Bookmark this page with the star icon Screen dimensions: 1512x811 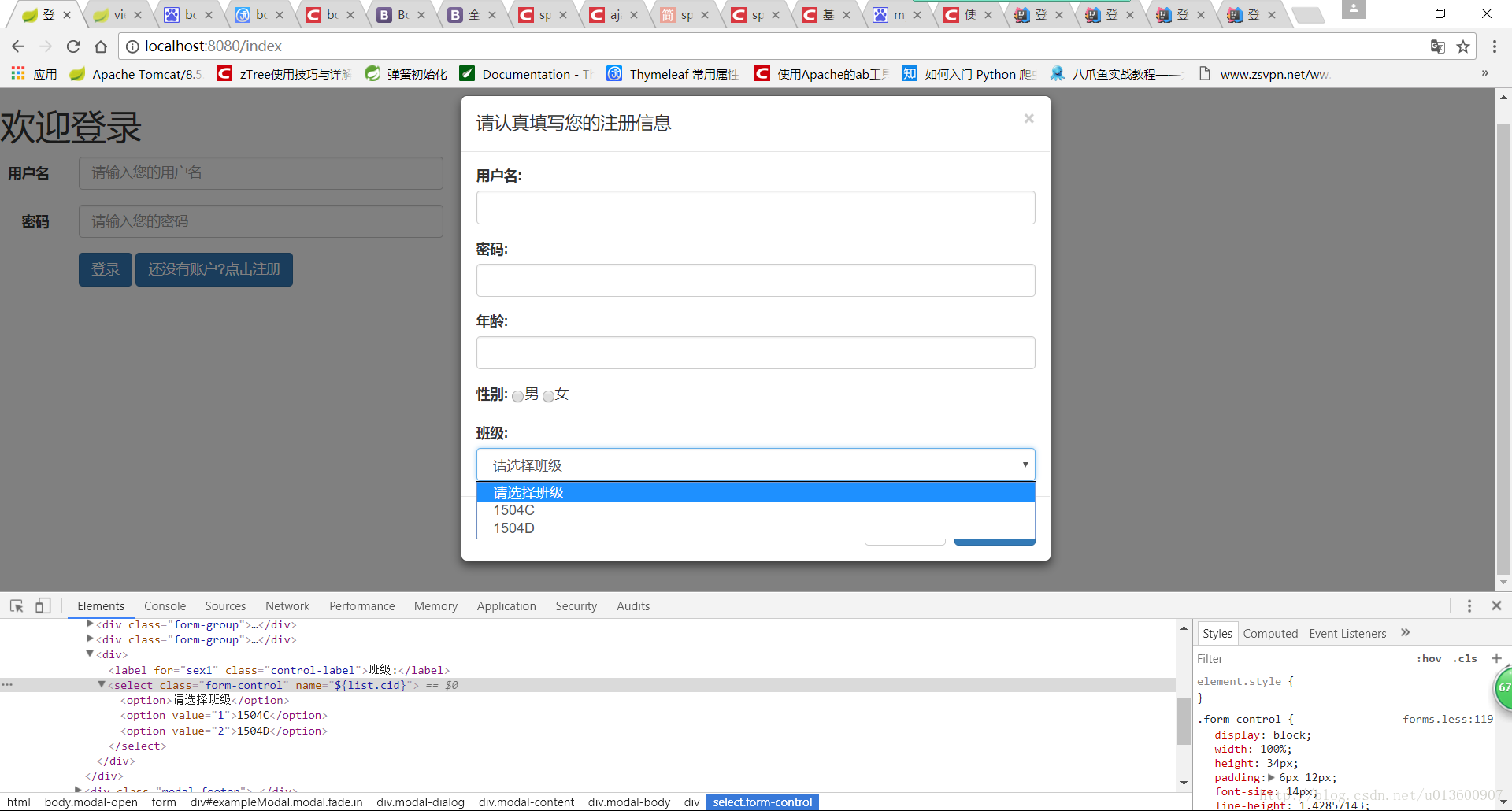point(1463,46)
